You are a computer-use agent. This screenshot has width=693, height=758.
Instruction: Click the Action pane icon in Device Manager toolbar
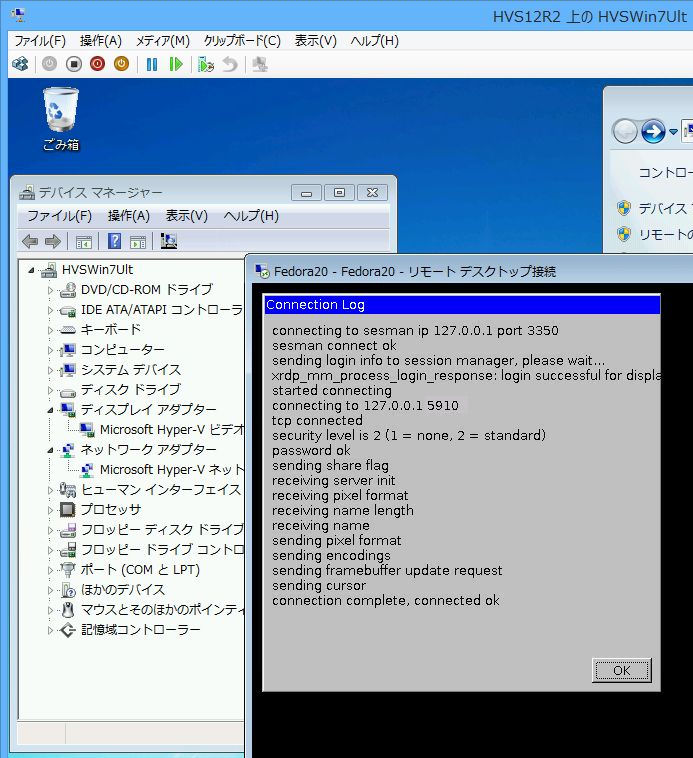[138, 241]
